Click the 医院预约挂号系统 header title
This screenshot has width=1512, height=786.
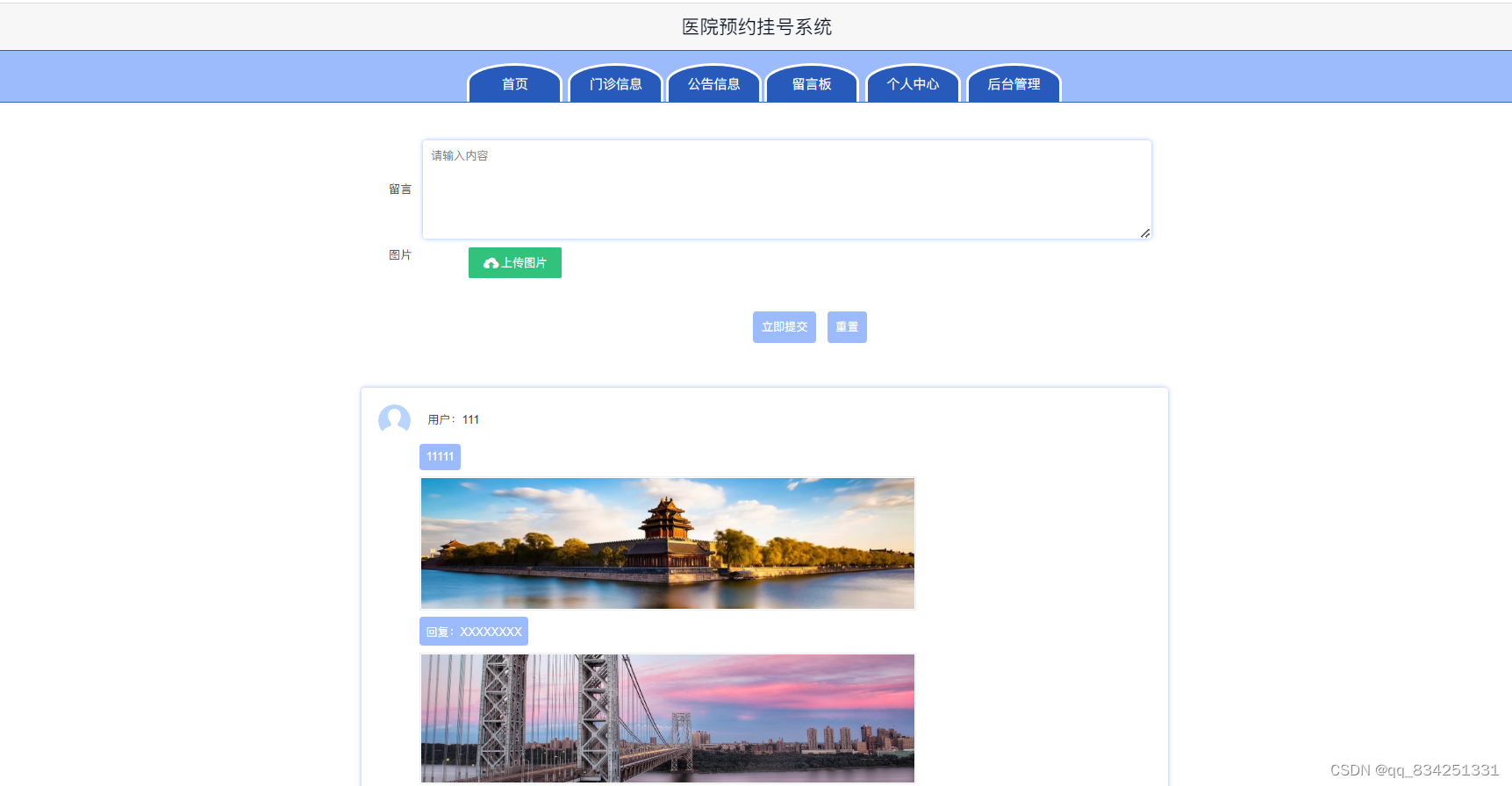[x=756, y=27]
